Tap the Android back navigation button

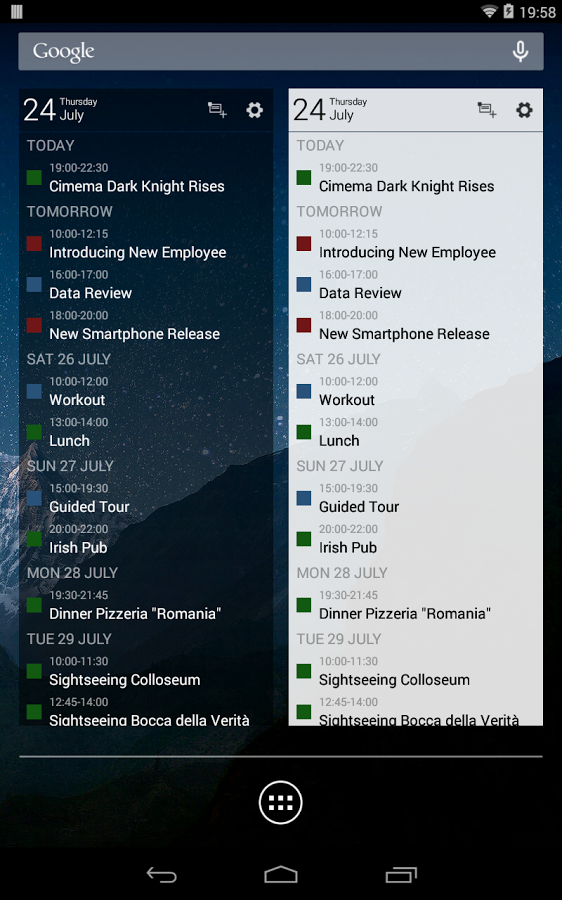point(161,875)
